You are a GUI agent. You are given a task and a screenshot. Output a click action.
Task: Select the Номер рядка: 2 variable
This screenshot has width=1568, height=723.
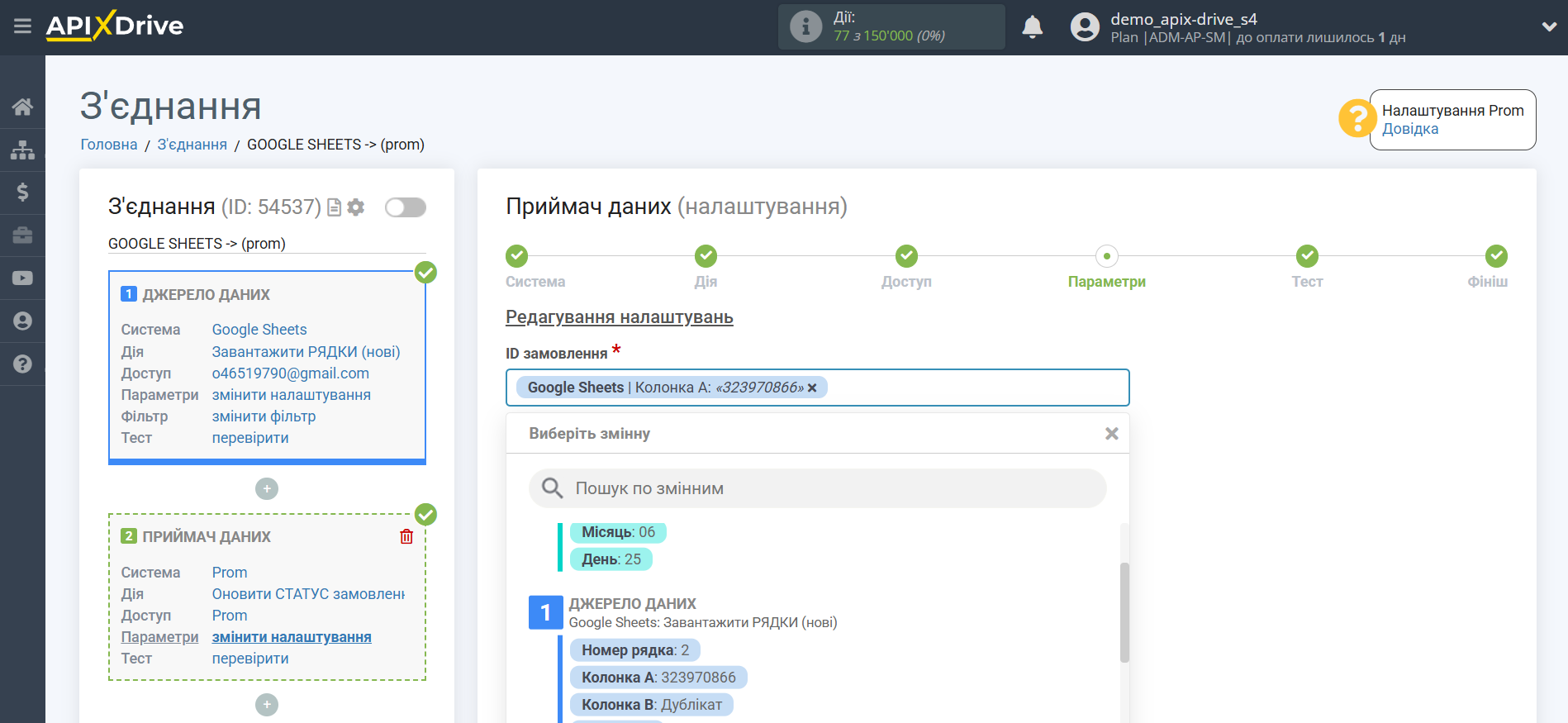(635, 650)
